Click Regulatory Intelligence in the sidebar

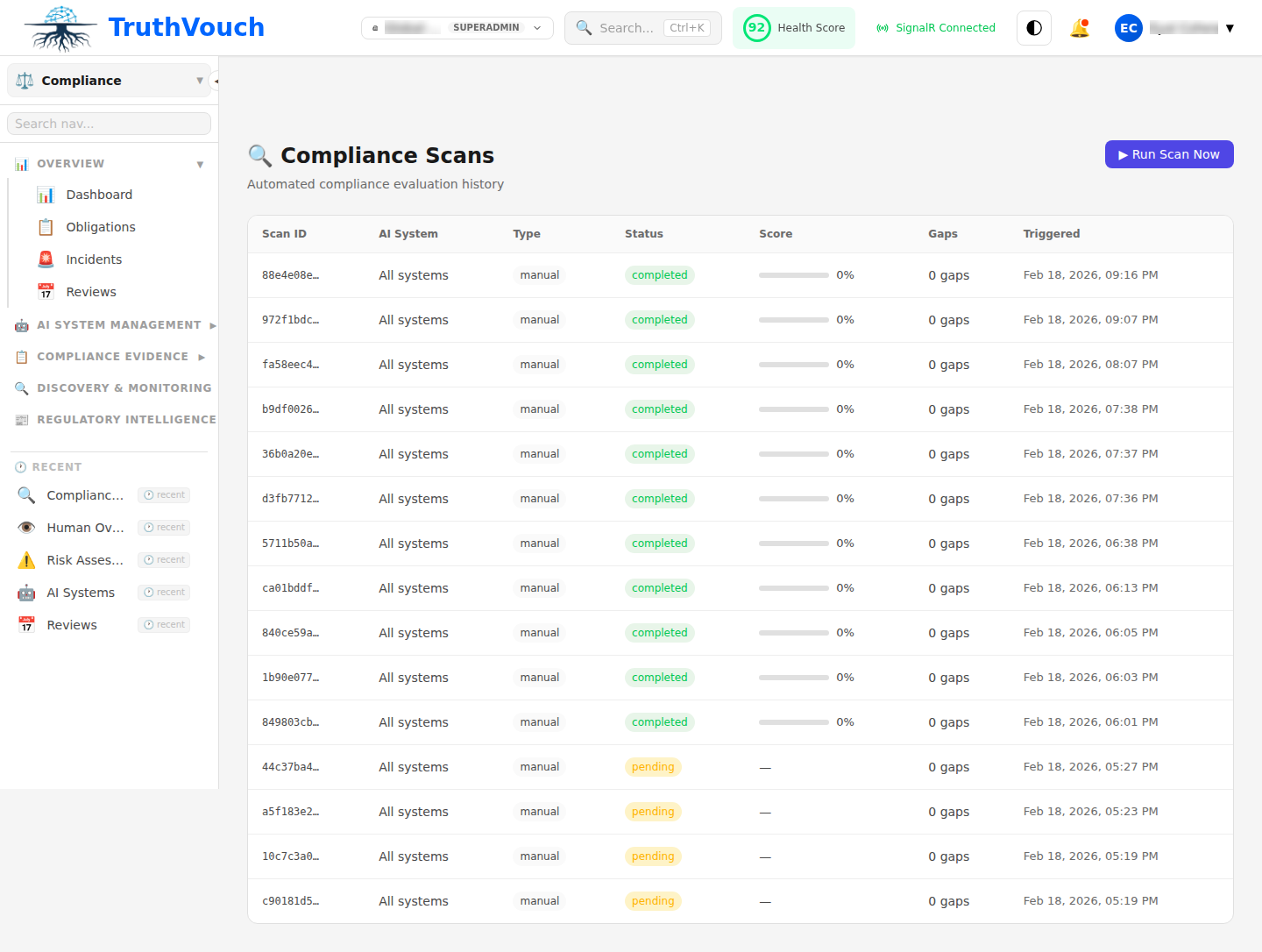point(127,419)
